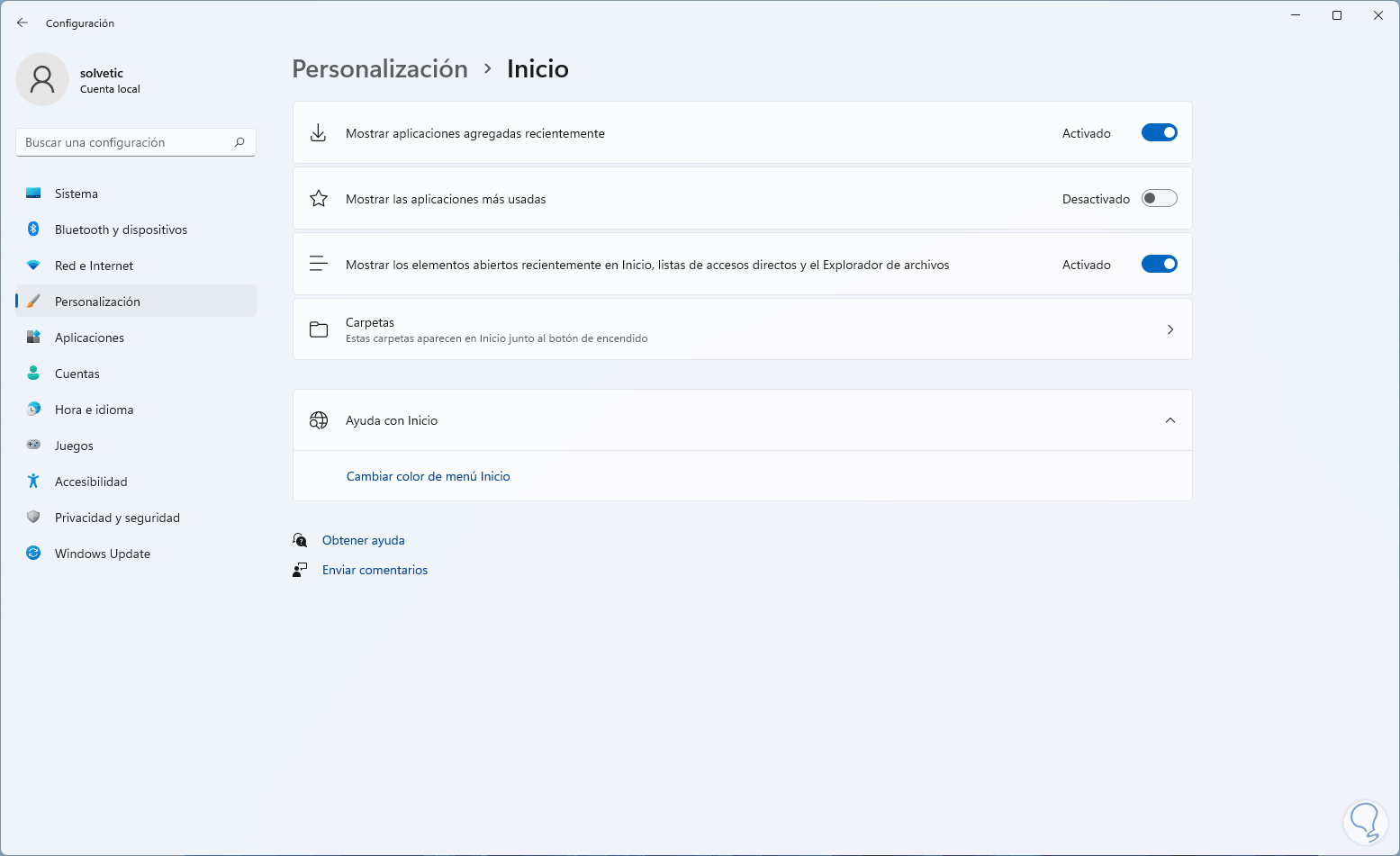
Task: Click the solvetic user avatar icon
Action: (42, 79)
